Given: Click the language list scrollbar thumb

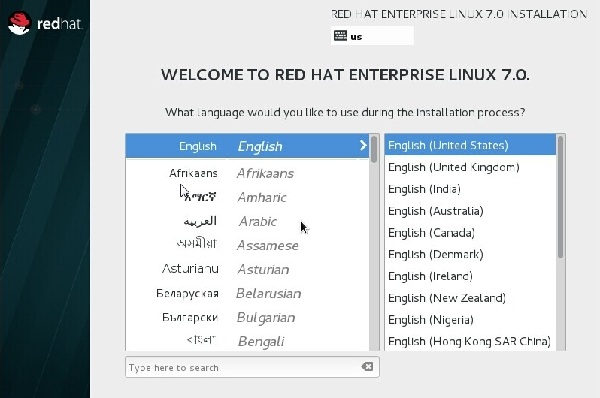Looking at the screenshot, I should pyautogui.click(x=374, y=149).
